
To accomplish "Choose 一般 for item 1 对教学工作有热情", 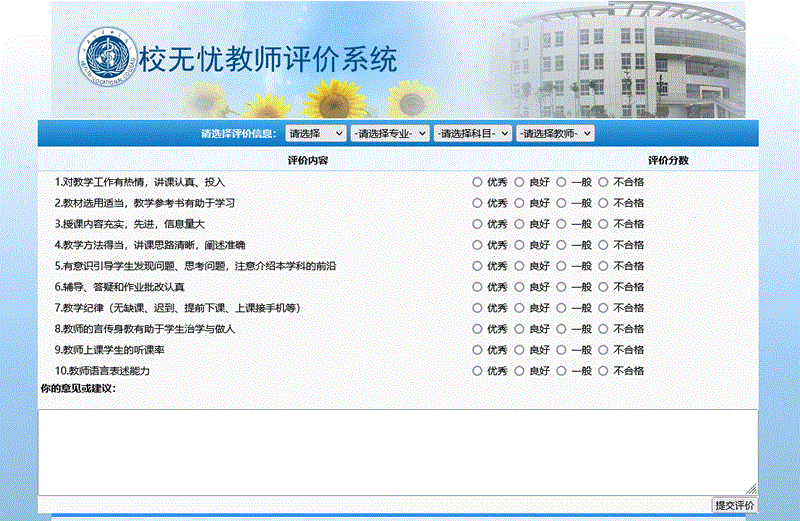I will (x=561, y=182).
